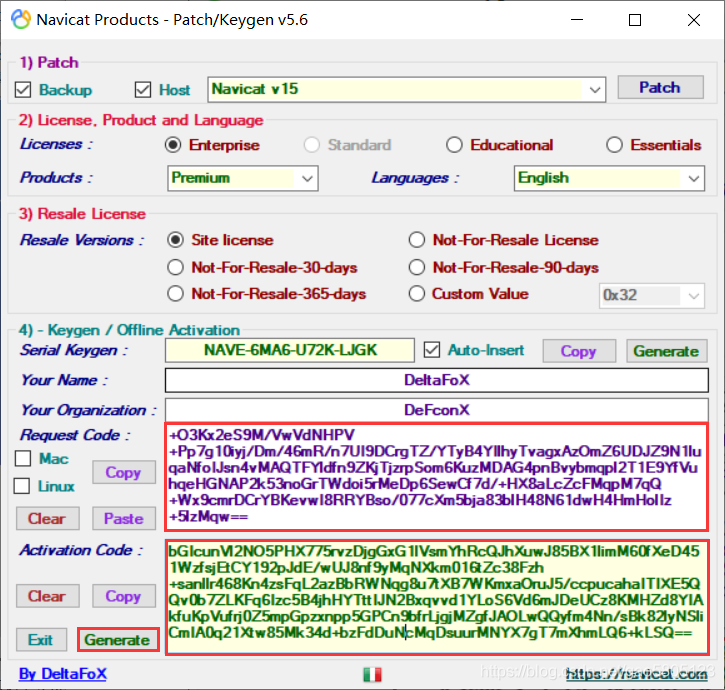Choose Not-For-Resale-365-days option

click(176, 294)
